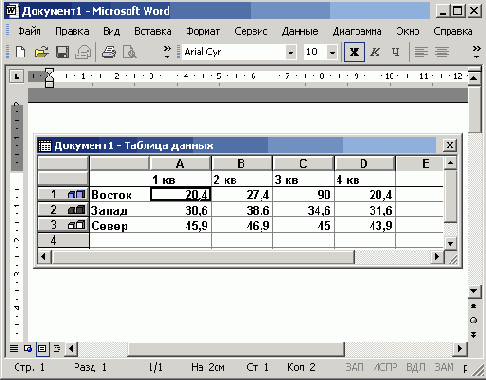Toggle Italic formatting button
This screenshot has width=486, height=380.
click(375, 52)
